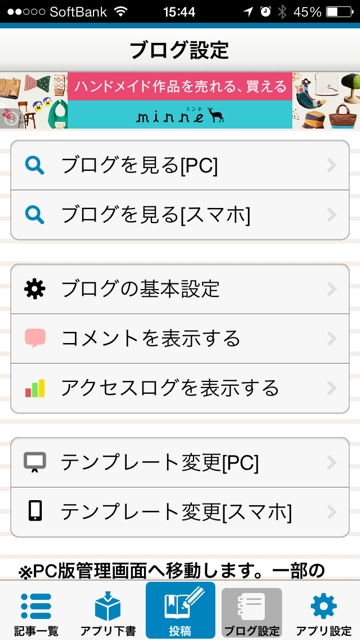Tap chevron on ブログを見る[PC] row
The image size is (360, 640).
332,166
